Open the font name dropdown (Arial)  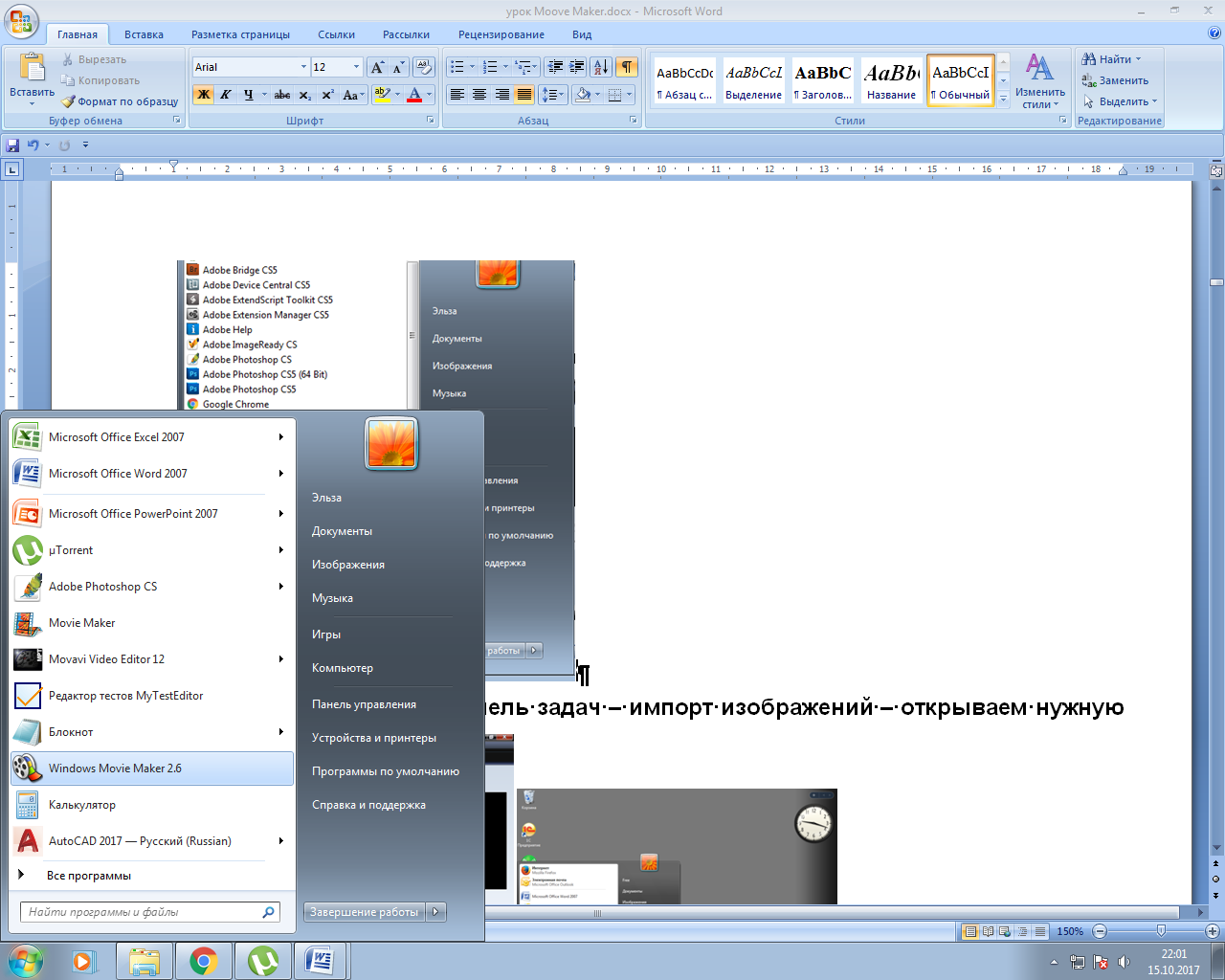[303, 67]
